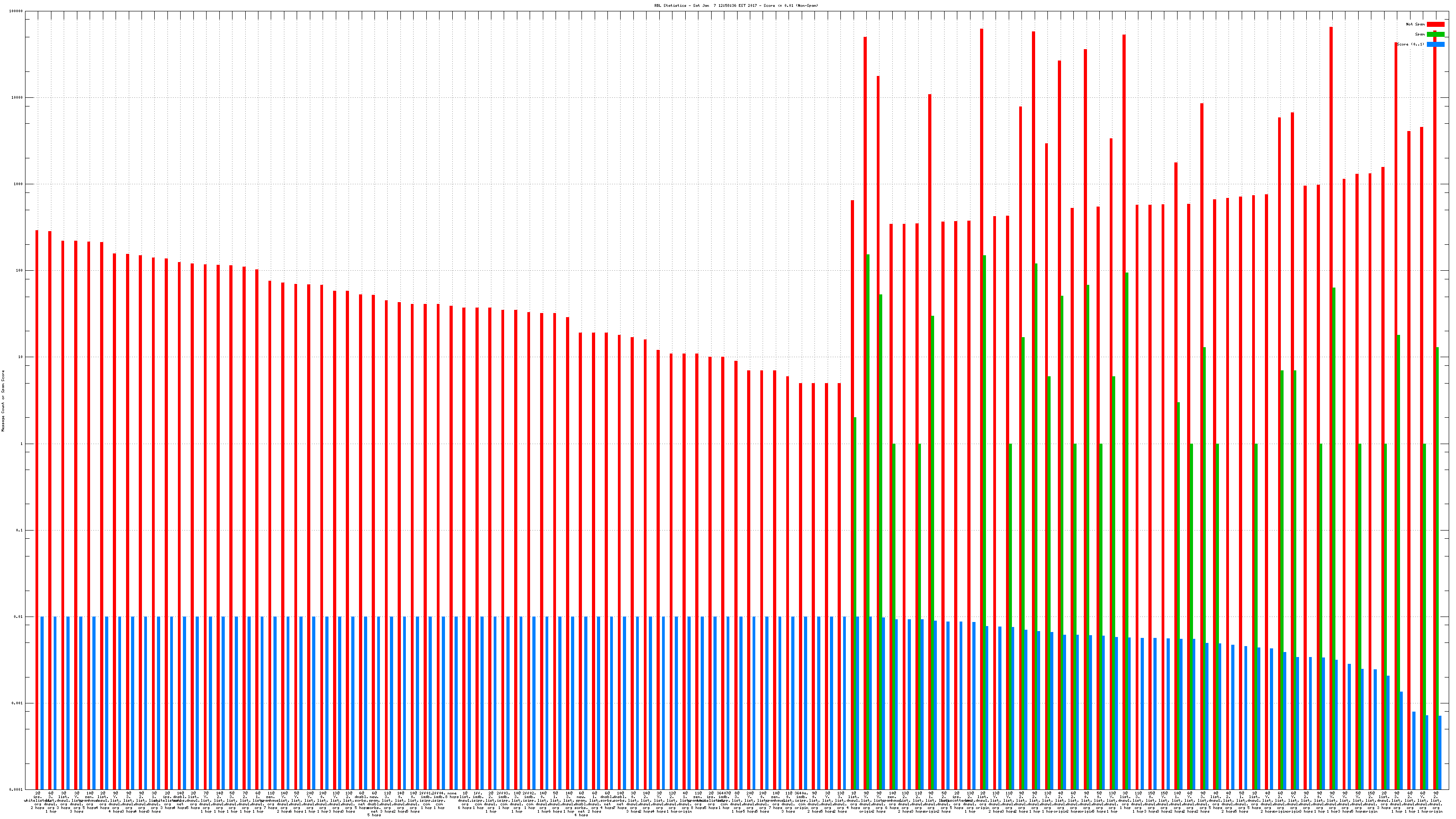Viewport: 1456px width, 819px height.
Task: Select the 'Score (0..1)' legend label text
Action: click(1411, 45)
